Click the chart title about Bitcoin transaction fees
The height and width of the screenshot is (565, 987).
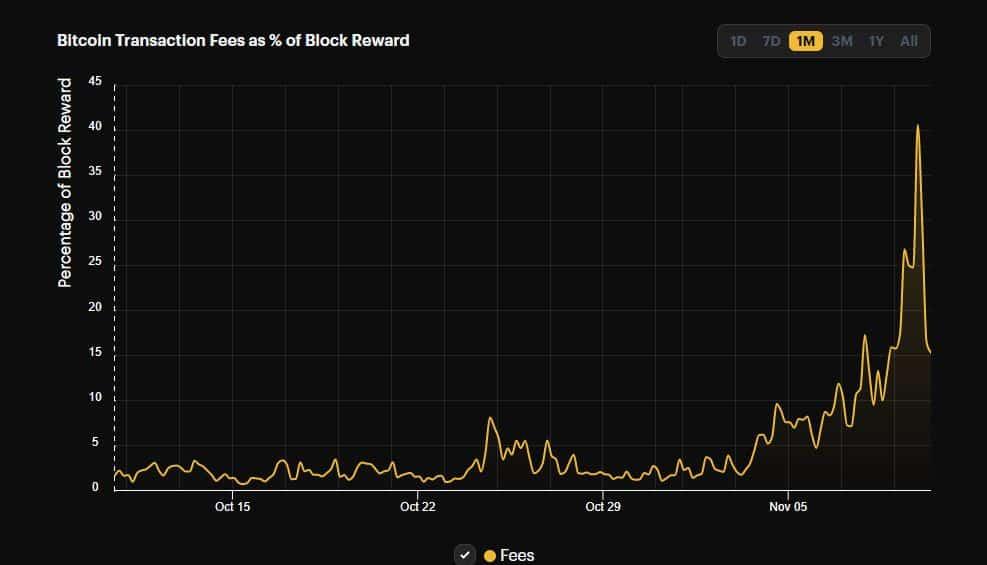pyautogui.click(x=233, y=40)
